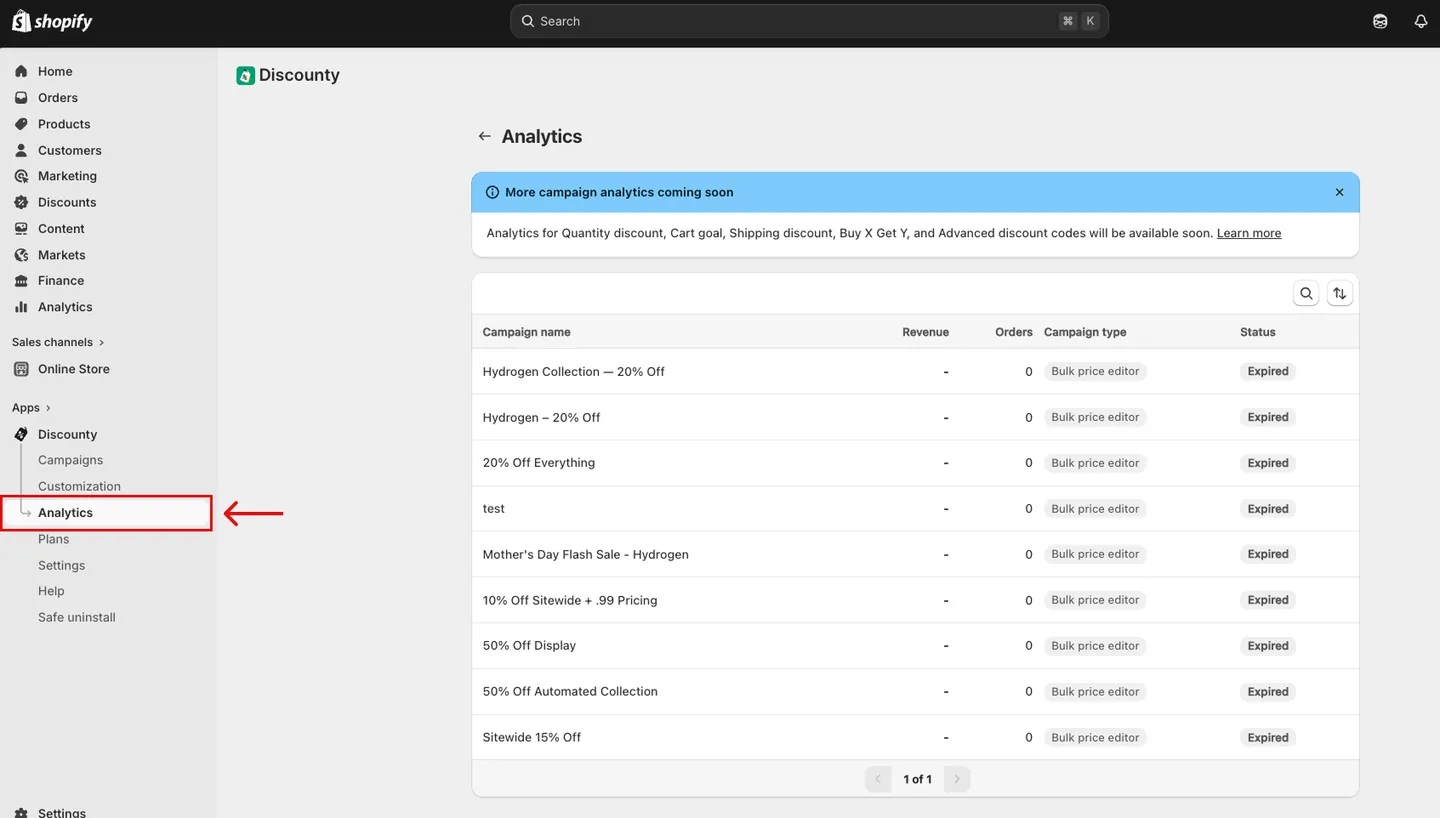Click the Campaign name column header
The image size is (1440, 818).
527,332
